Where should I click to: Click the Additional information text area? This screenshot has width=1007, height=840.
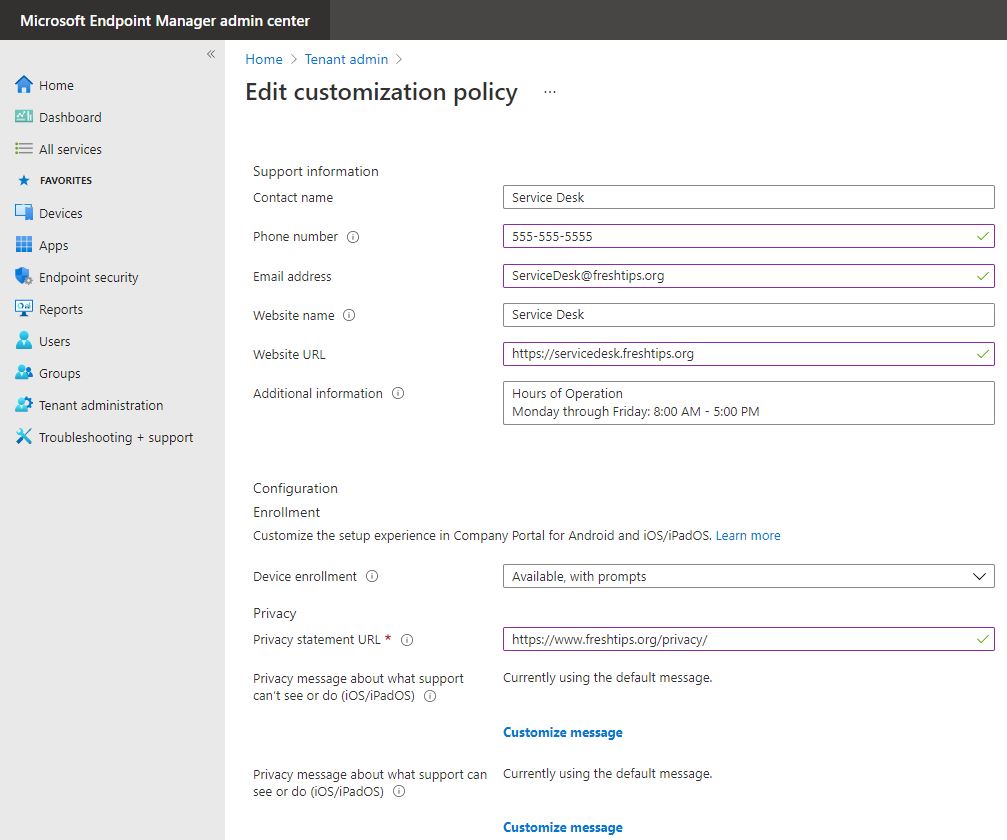(x=748, y=403)
